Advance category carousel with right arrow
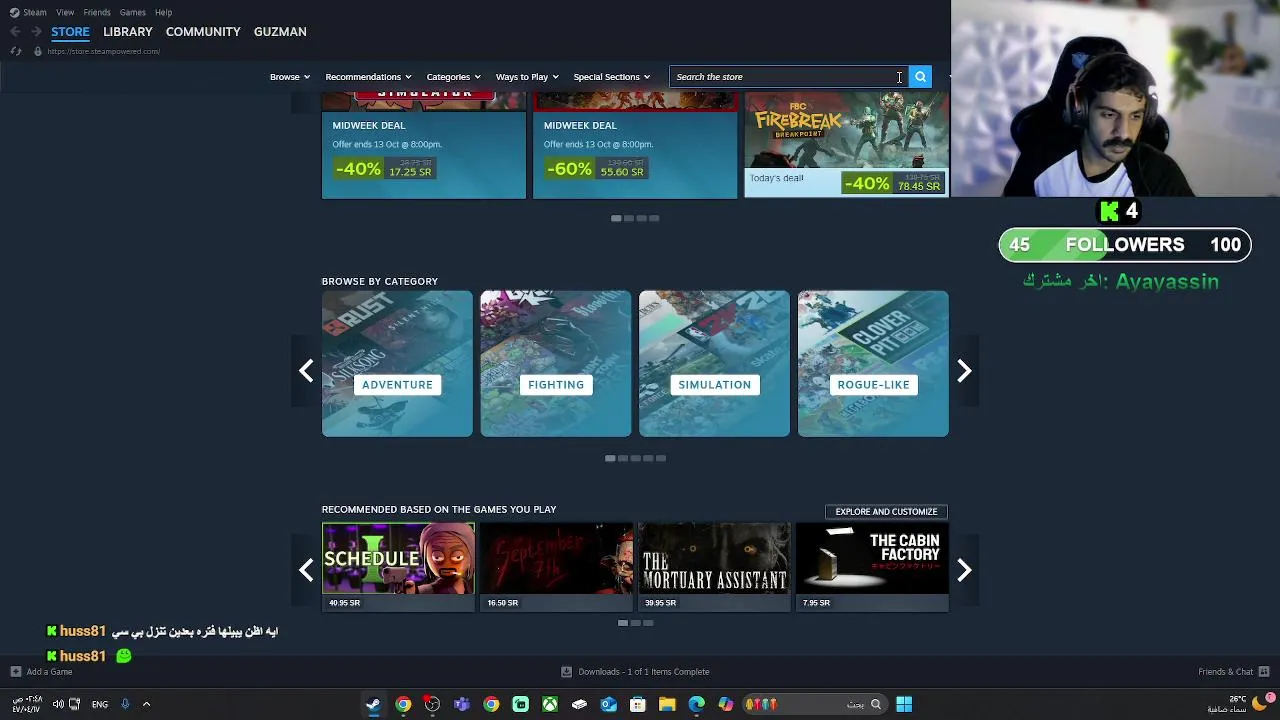 point(964,371)
